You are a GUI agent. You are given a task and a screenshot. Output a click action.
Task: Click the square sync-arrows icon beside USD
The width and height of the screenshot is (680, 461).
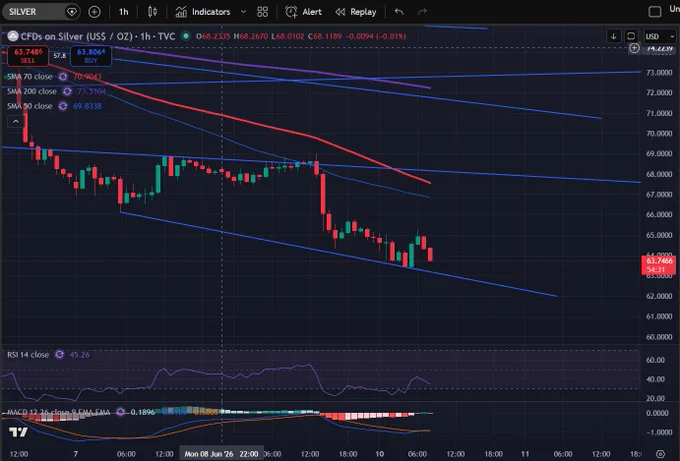pyautogui.click(x=631, y=36)
